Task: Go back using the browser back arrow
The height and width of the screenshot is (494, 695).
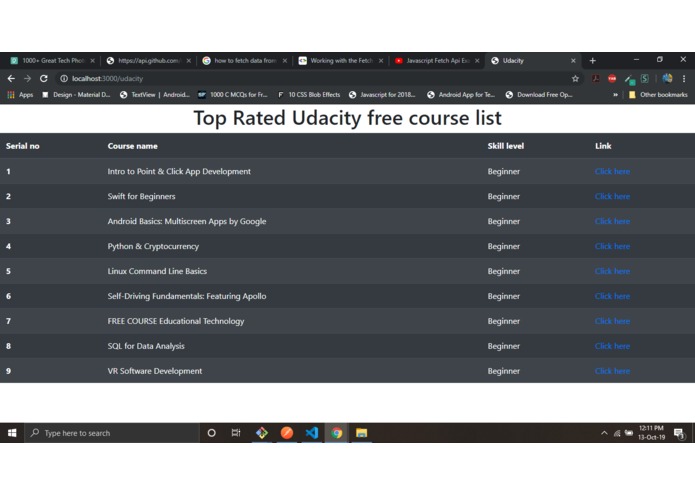Action: pyautogui.click(x=11, y=78)
